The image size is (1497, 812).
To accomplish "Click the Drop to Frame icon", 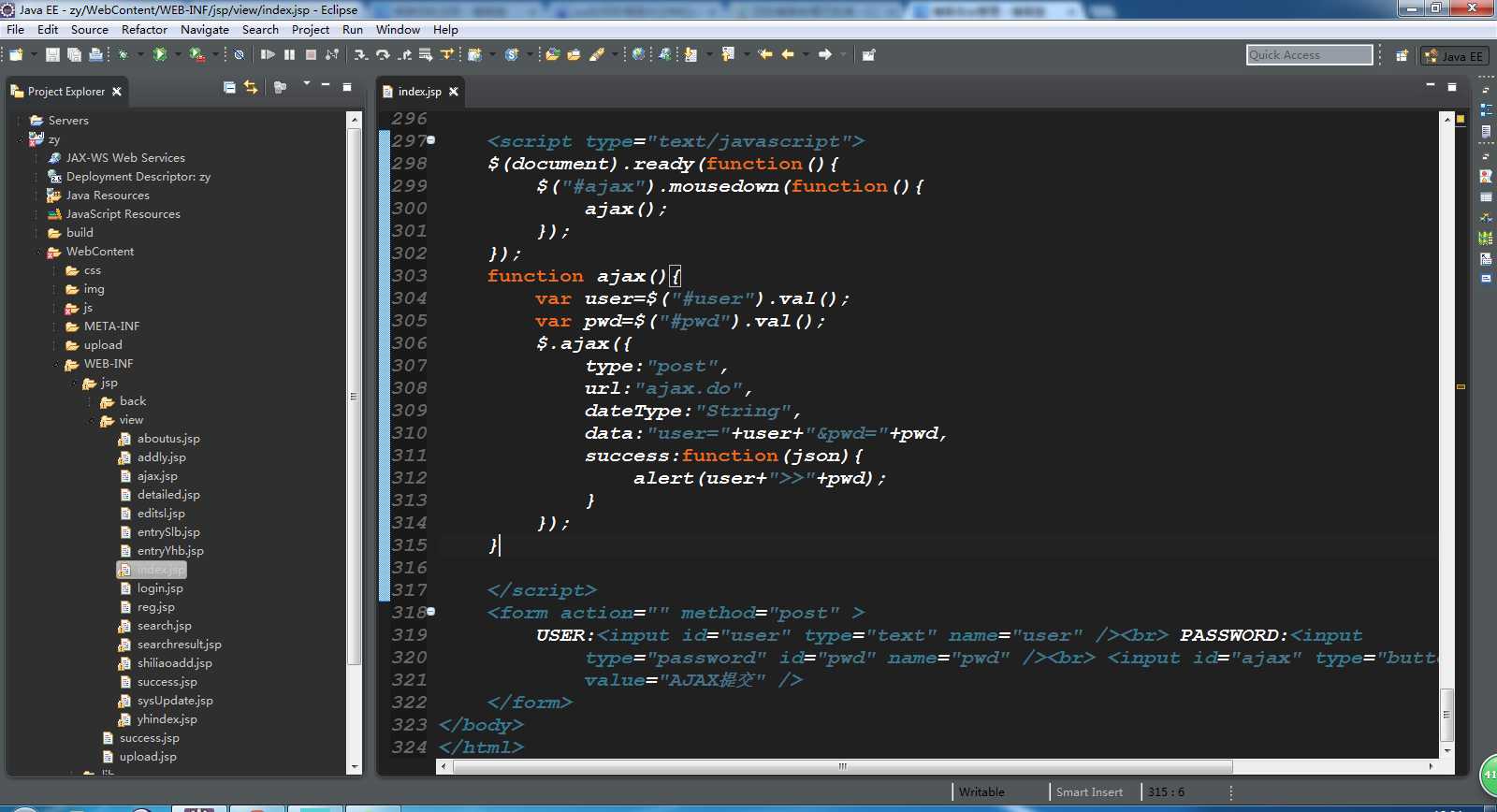I will (426, 54).
